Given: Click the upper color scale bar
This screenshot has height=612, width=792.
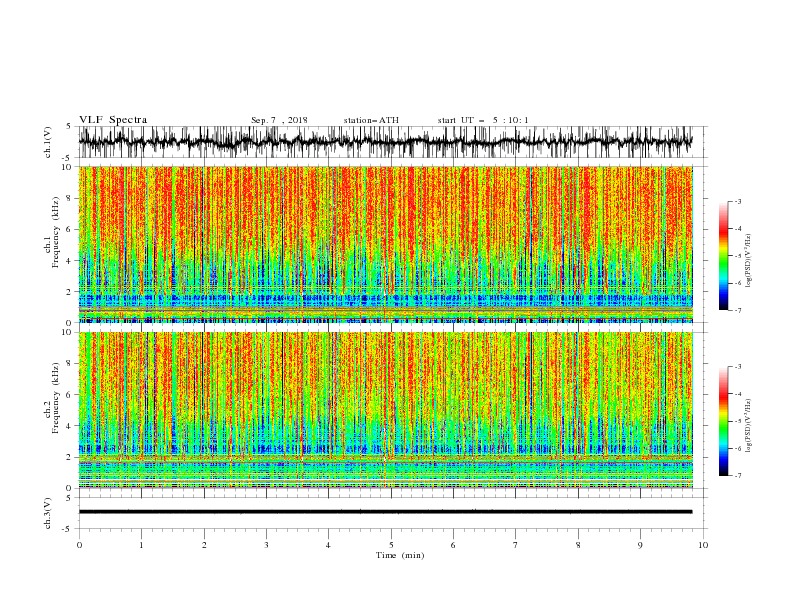Looking at the screenshot, I should [723, 256].
